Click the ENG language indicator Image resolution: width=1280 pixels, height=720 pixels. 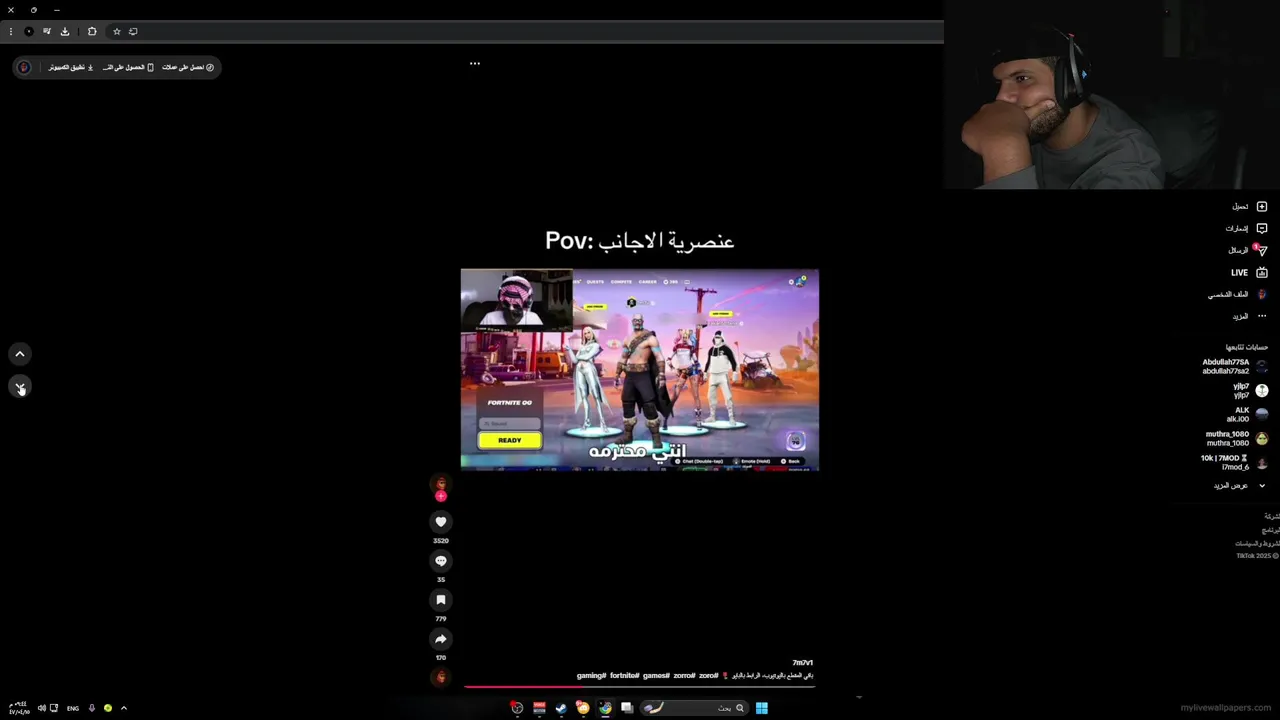pyautogui.click(x=73, y=708)
